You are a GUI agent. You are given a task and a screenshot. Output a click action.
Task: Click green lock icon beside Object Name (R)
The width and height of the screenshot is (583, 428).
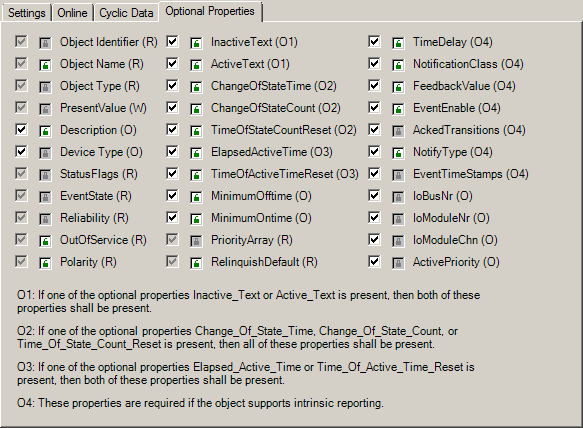[x=45, y=65]
